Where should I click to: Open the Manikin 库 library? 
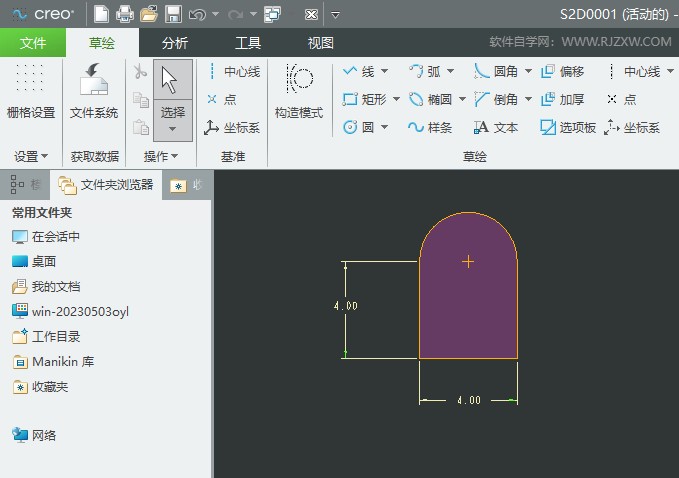[x=53, y=362]
